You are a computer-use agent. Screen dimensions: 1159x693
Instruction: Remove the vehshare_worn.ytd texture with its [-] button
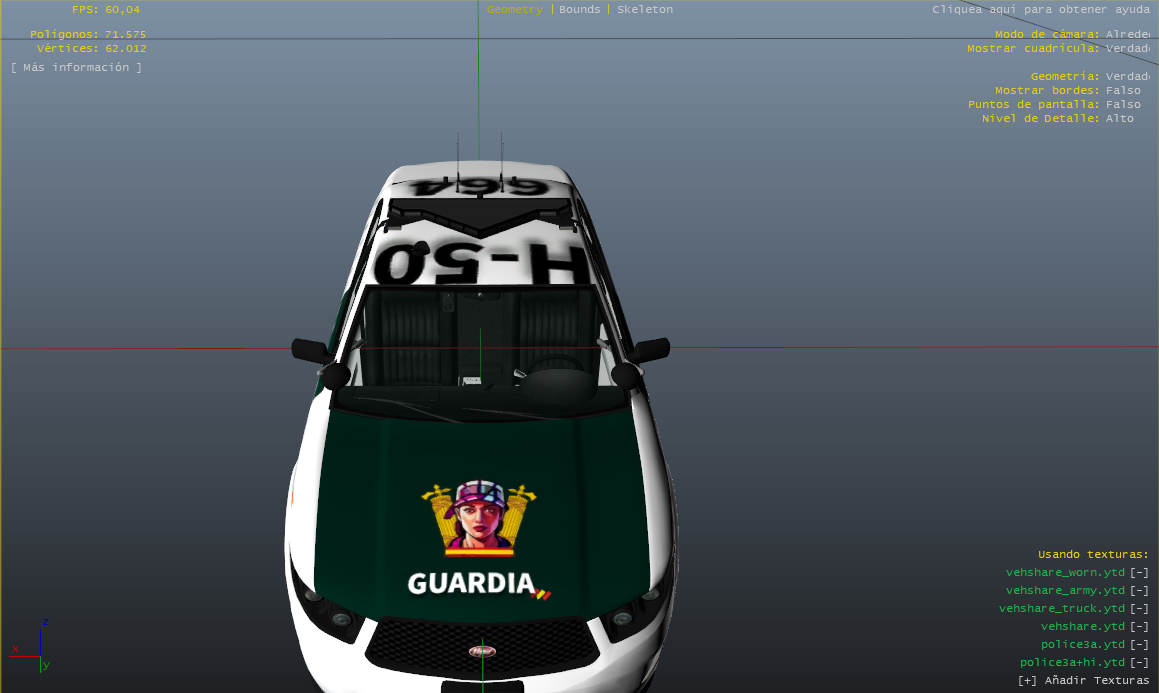click(1139, 573)
